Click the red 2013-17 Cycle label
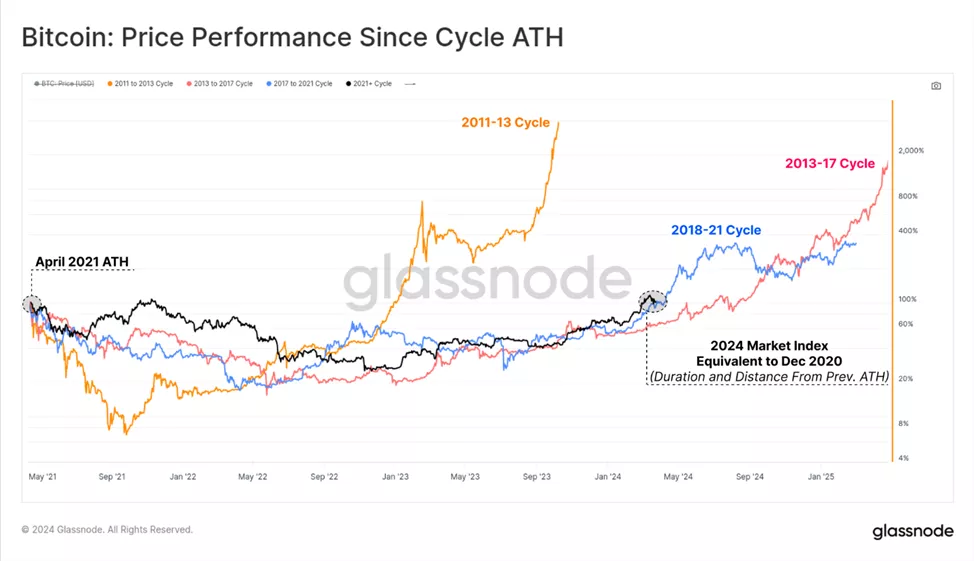The height and width of the screenshot is (561, 974). point(829,163)
